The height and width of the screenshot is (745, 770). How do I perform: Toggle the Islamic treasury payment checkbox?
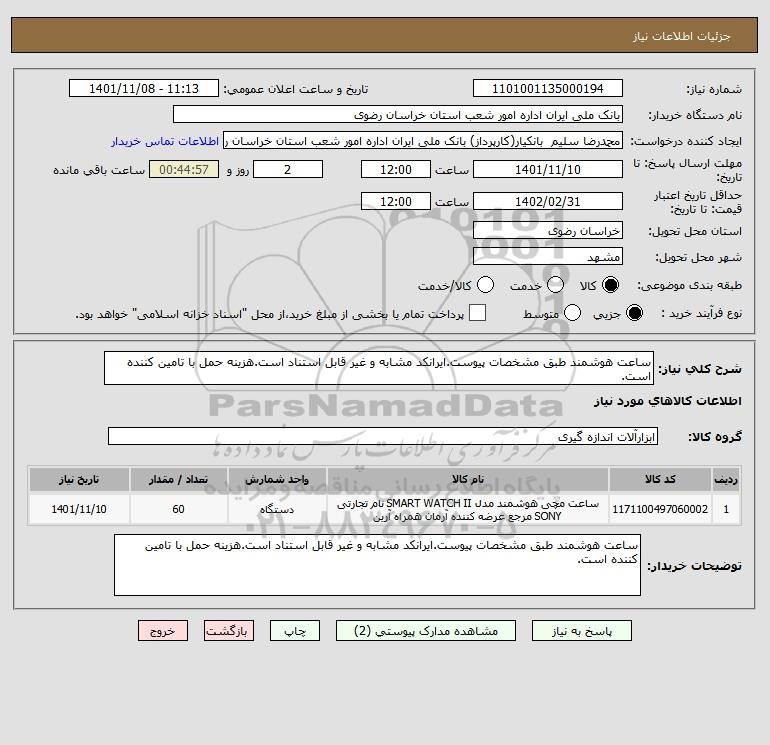coord(477,313)
